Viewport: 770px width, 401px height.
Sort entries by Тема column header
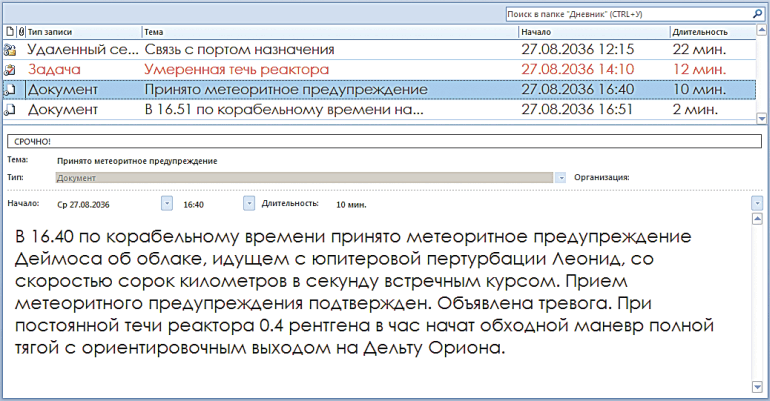pos(328,32)
